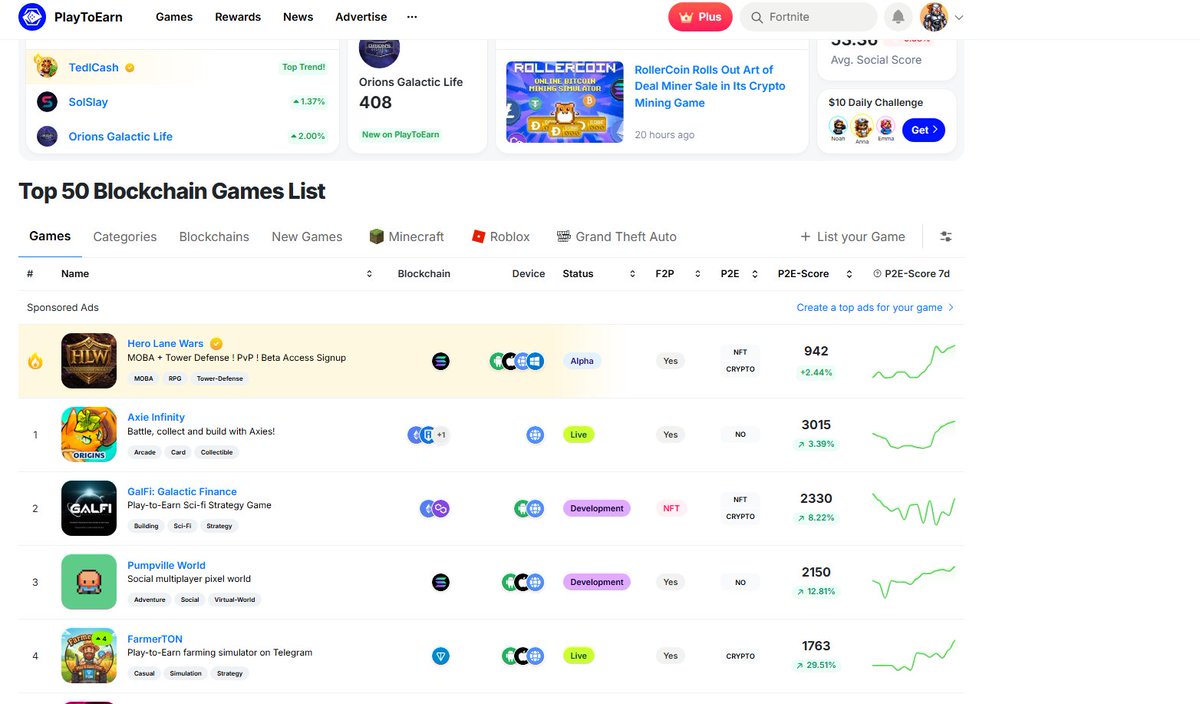
Task: Open the more options ellipsis menu
Action: point(412,17)
